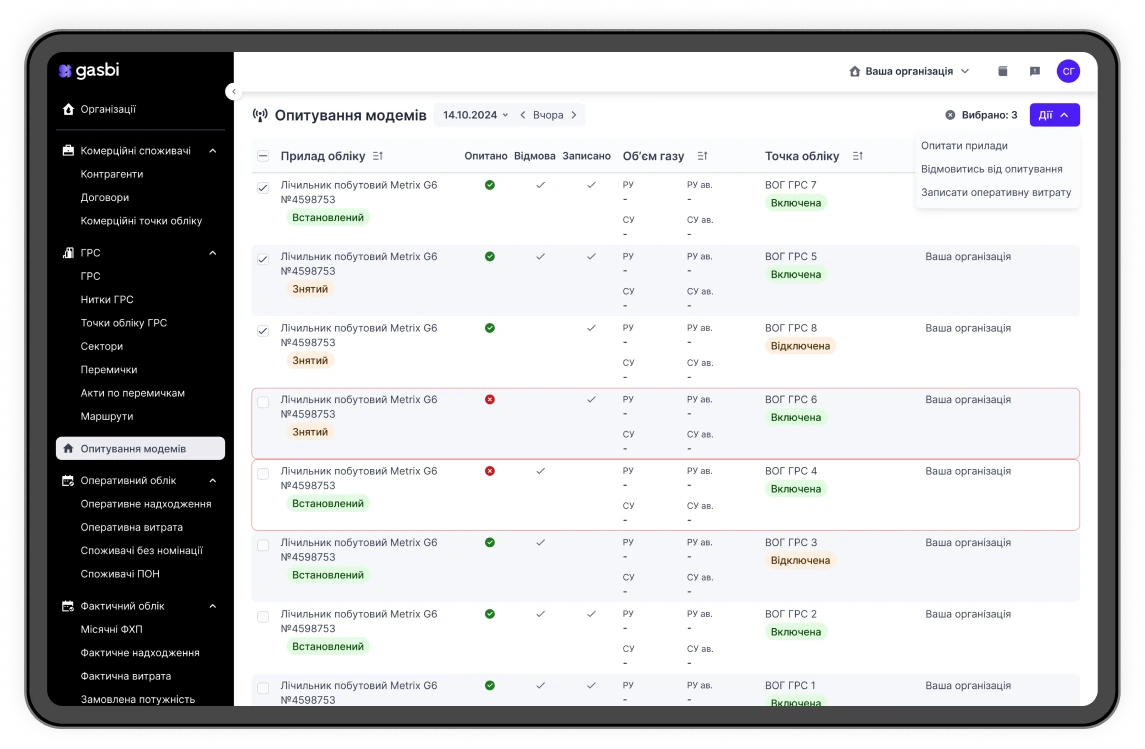Screen dimensions: 1145x749
Task: Open the messages icon in top bar
Action: point(1035,71)
